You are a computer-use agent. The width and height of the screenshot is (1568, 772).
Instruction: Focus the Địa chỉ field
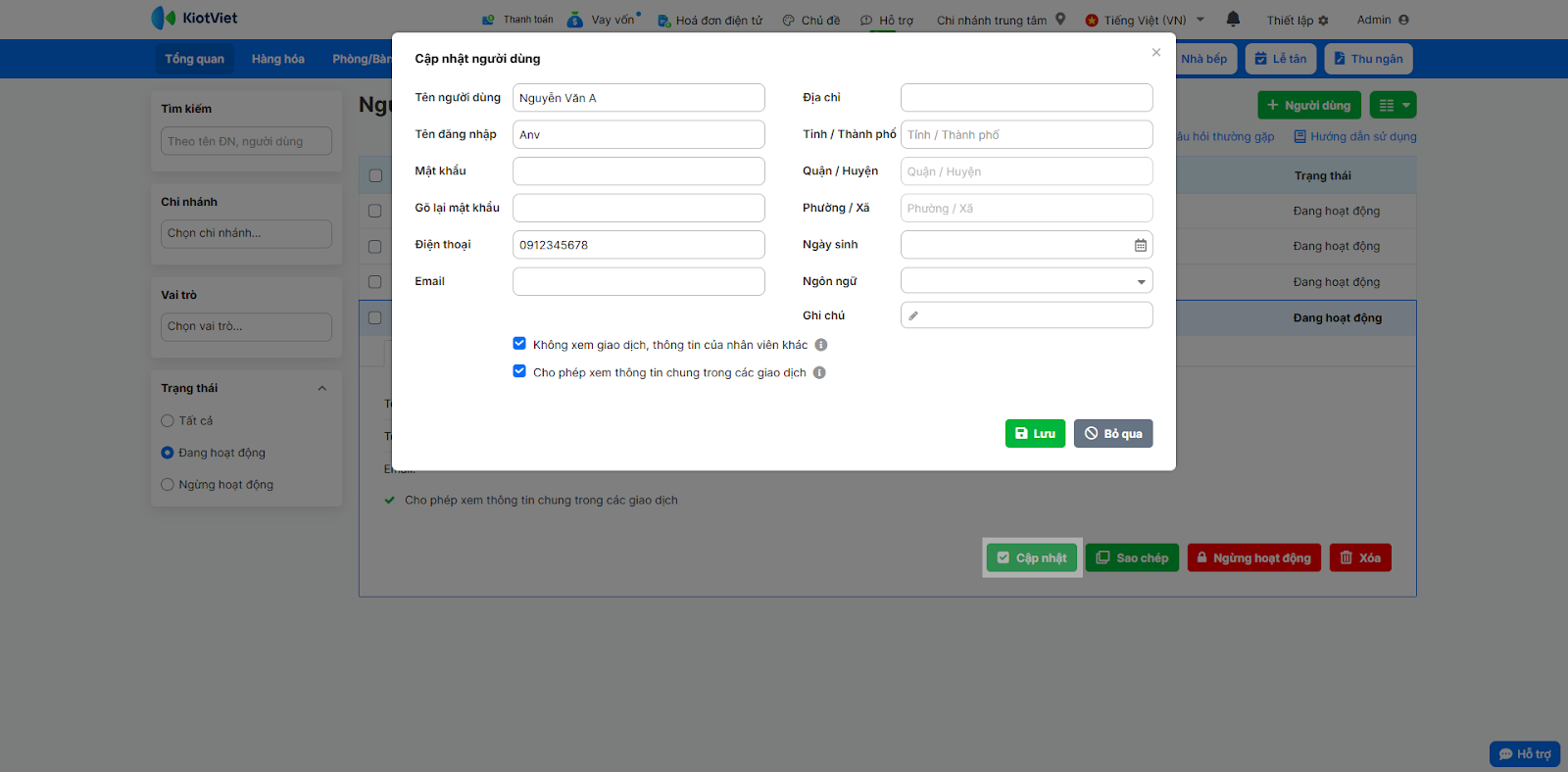pyautogui.click(x=1026, y=98)
